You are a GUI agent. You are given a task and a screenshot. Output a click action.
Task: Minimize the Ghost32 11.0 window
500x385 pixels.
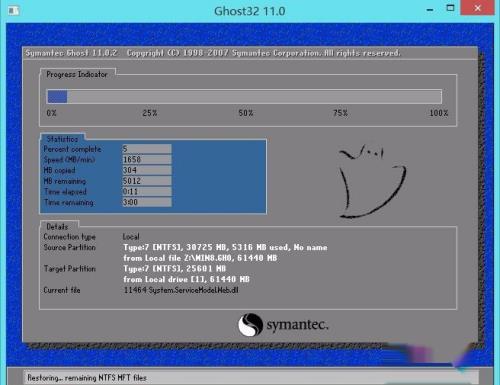coord(430,10)
